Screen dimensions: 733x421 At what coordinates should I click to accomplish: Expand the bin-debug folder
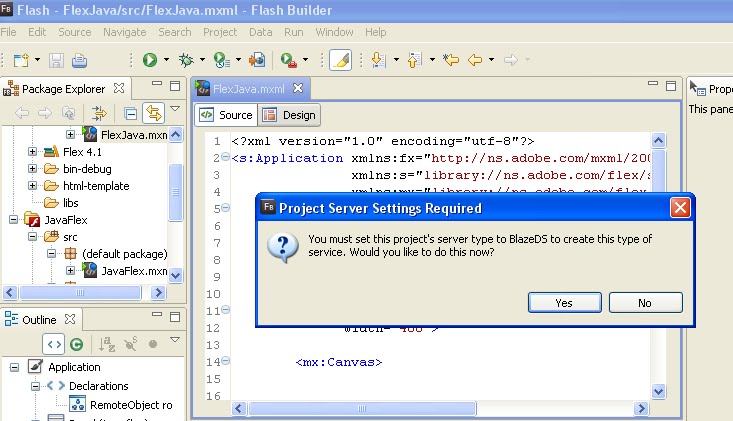pyautogui.click(x=32, y=169)
